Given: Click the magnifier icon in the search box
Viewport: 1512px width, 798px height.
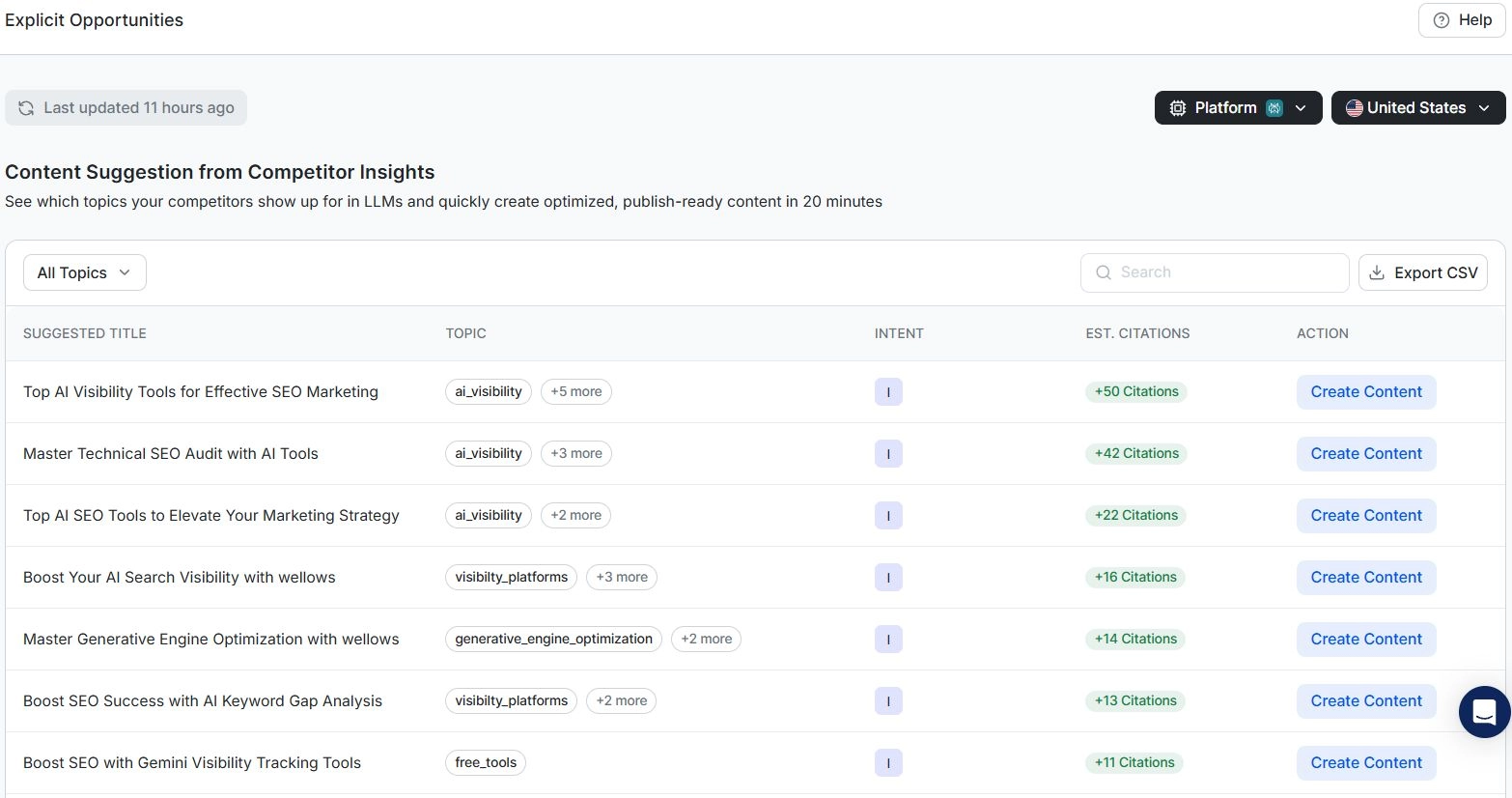Looking at the screenshot, I should 1103,273.
